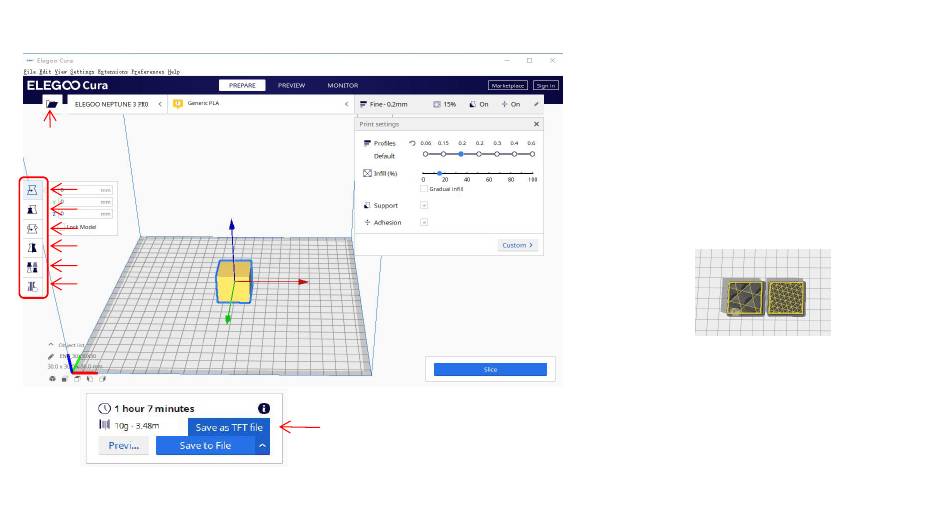
Task: Expand save options arrow next to Save to File
Action: [x=263, y=445]
